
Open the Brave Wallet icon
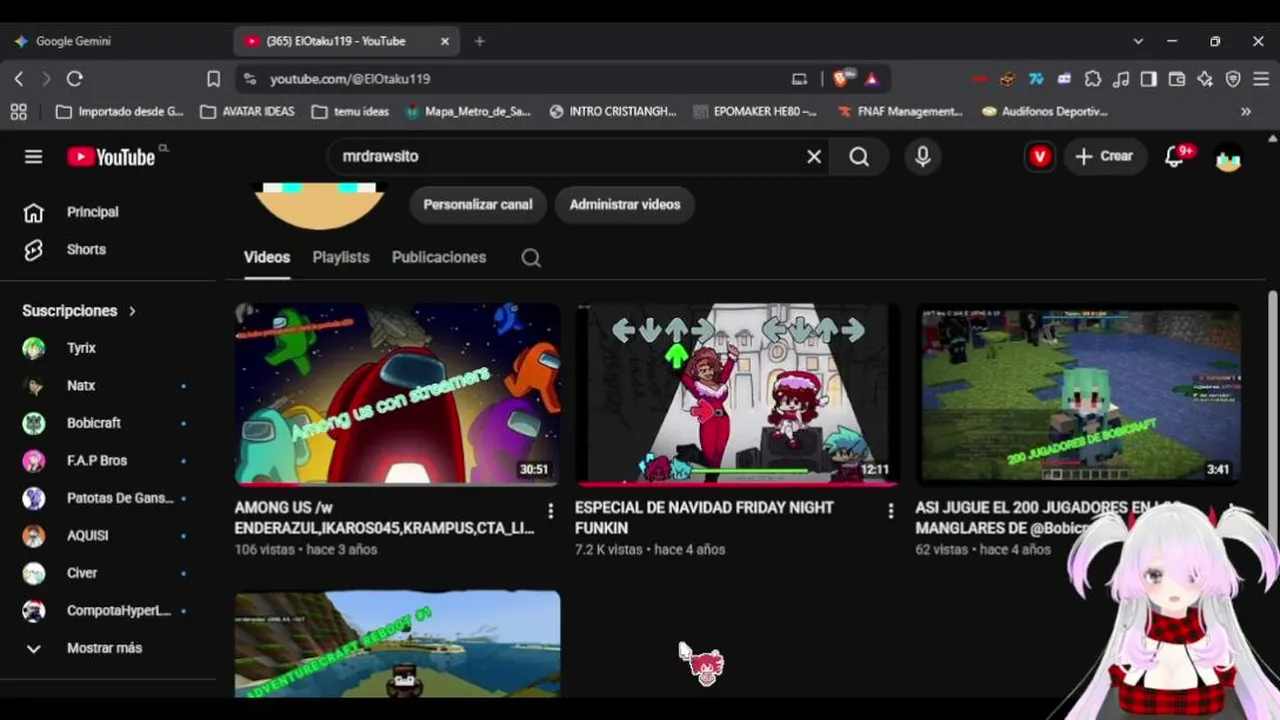[1177, 79]
